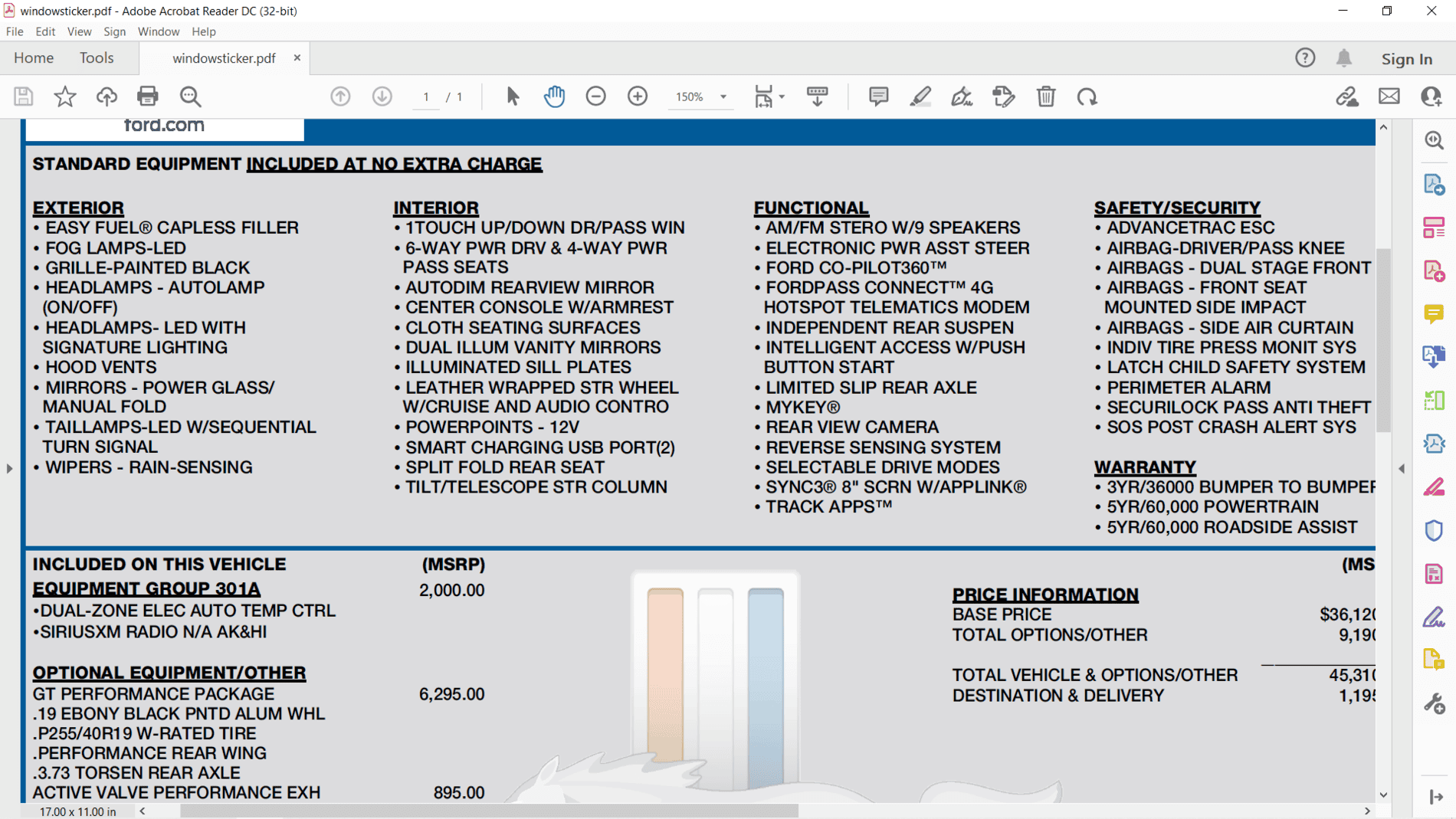
Task: Share a link to this file
Action: pos(1347,97)
